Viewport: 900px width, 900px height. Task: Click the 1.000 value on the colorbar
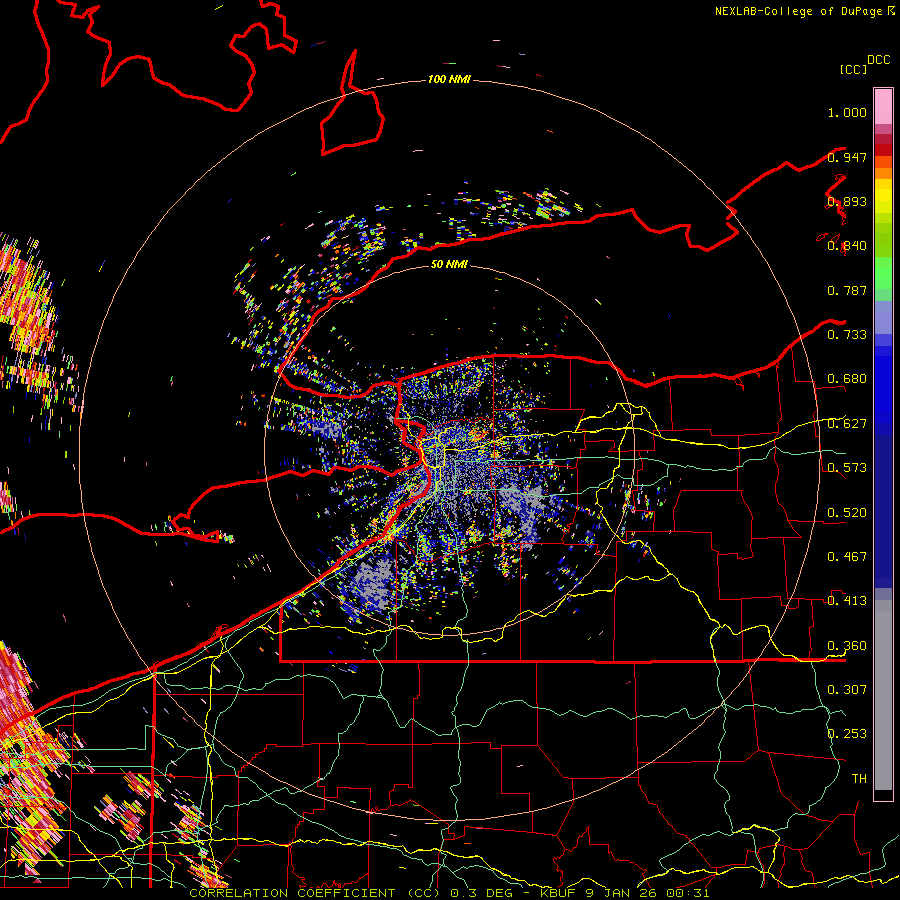click(x=847, y=112)
